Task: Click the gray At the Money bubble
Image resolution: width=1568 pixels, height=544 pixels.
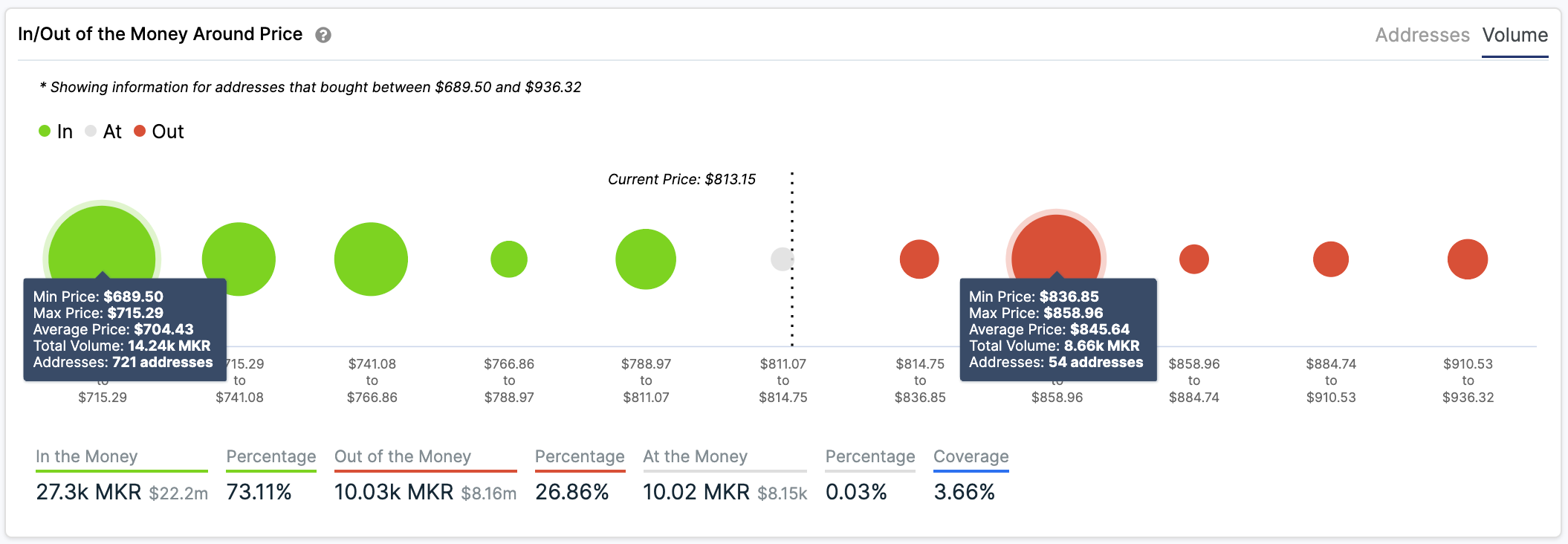Action: coord(781,259)
